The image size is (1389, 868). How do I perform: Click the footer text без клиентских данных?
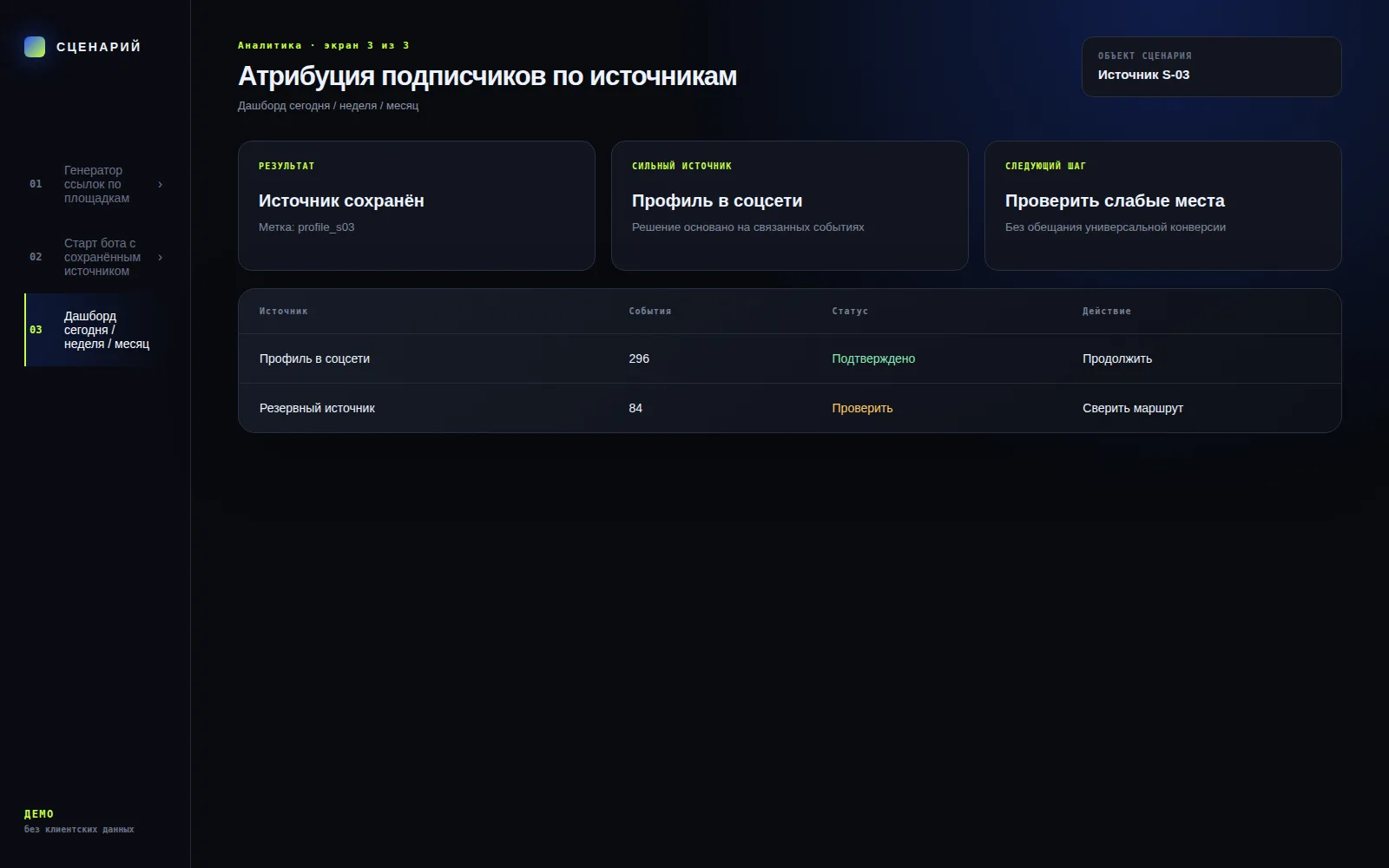point(79,830)
